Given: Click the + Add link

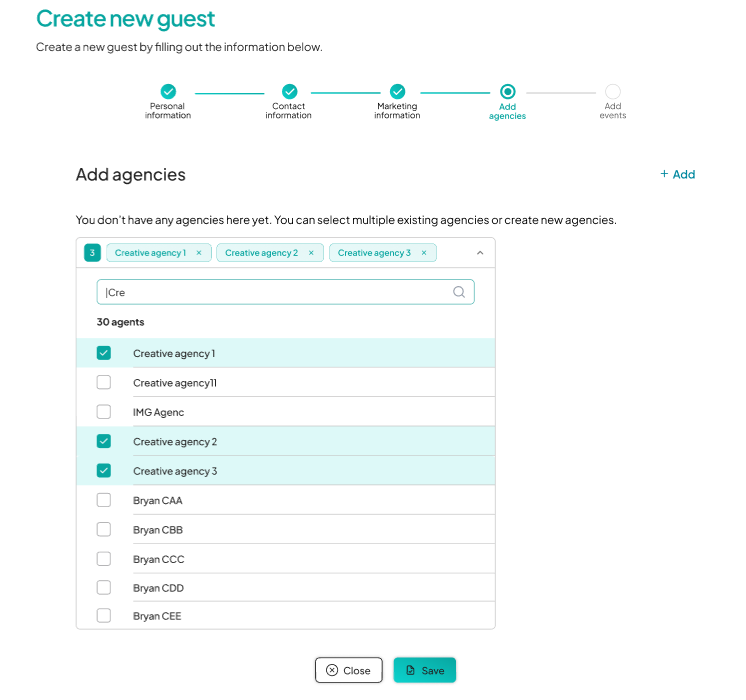Looking at the screenshot, I should (x=677, y=174).
